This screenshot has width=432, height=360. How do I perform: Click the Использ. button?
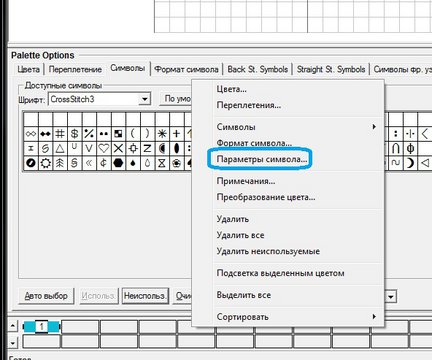point(99,296)
